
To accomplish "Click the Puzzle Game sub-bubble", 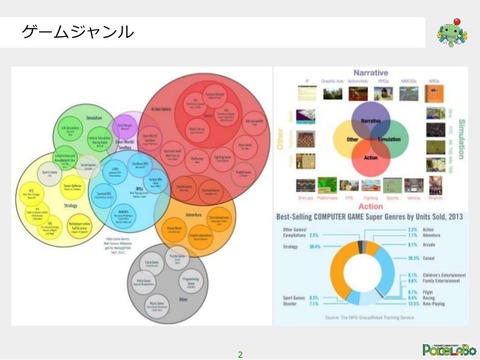I will 177,257.
